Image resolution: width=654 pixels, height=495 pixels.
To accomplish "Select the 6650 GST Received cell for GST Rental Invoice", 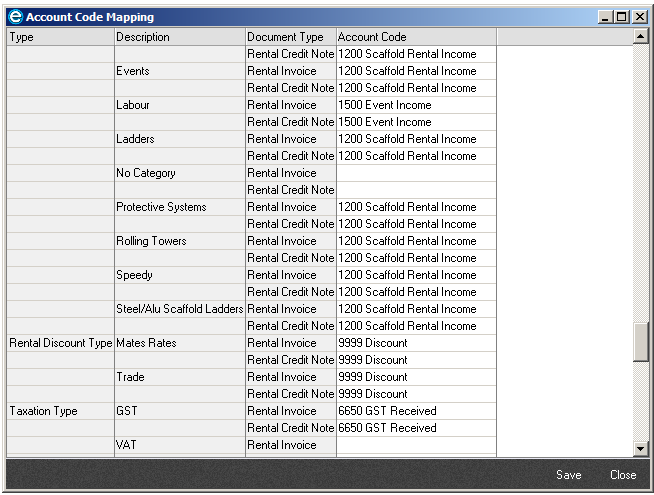I will coord(415,411).
